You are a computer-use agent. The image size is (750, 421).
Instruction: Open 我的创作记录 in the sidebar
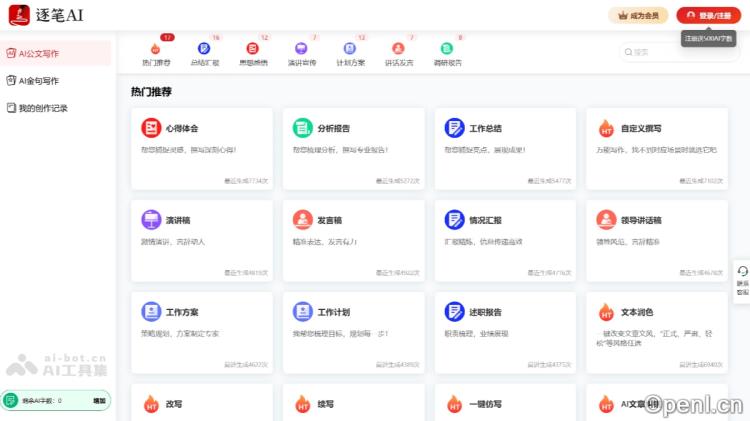[55, 108]
